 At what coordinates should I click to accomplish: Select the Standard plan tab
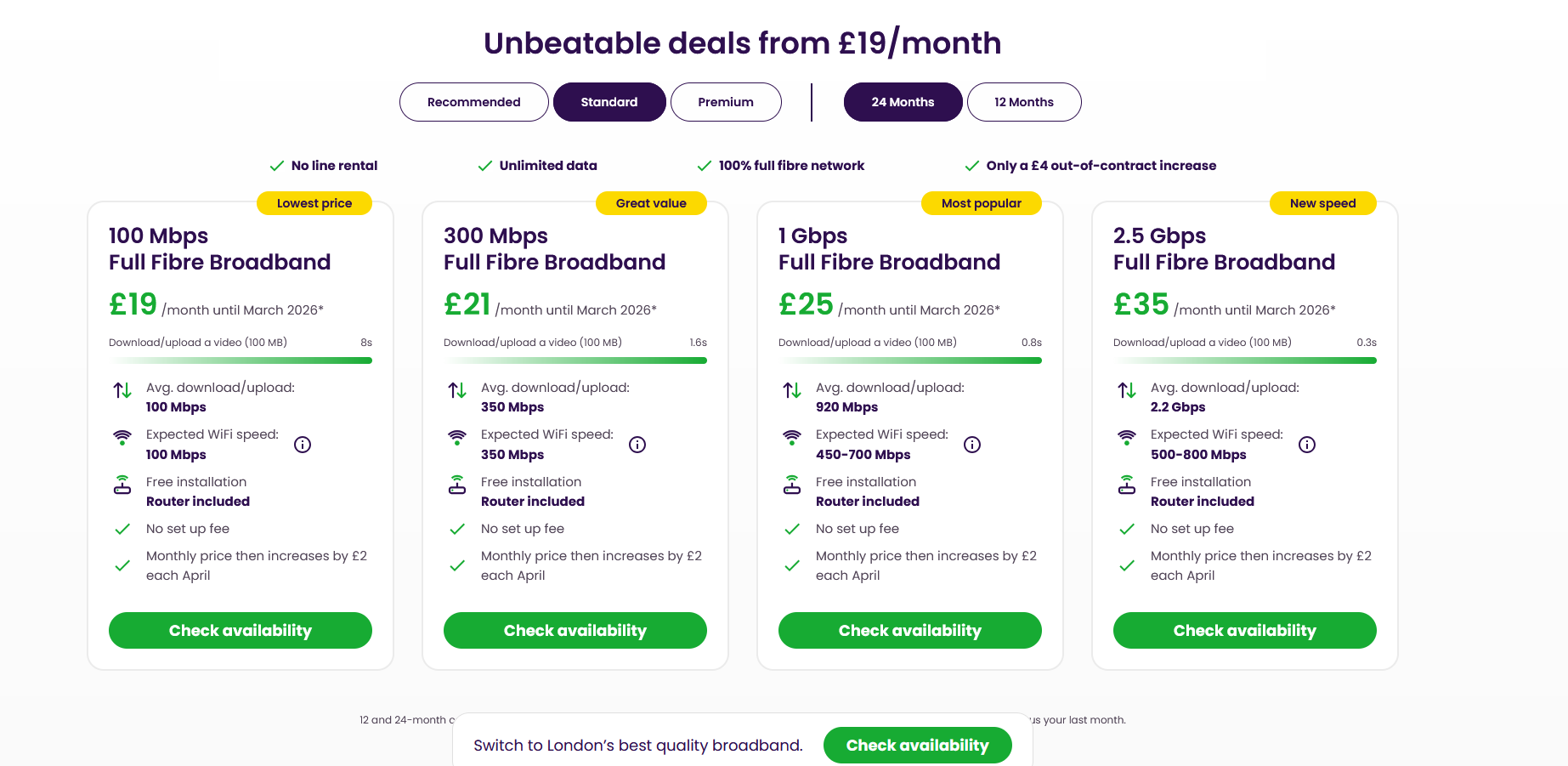click(x=609, y=102)
